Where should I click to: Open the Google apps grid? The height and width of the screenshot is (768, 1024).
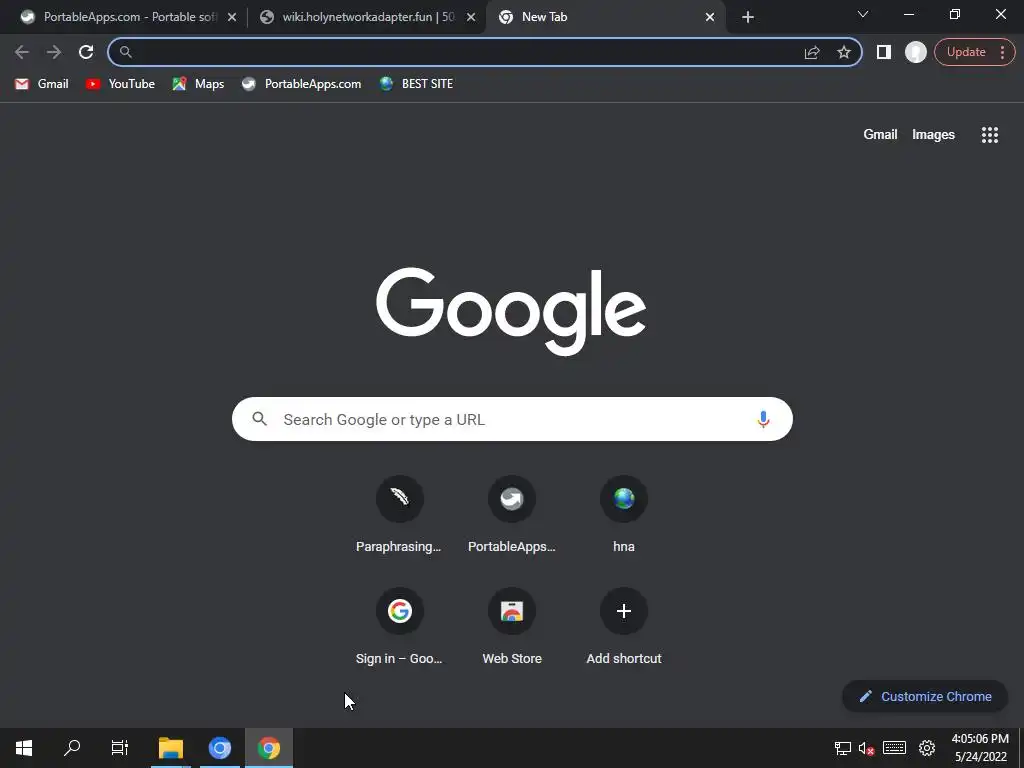(x=989, y=135)
